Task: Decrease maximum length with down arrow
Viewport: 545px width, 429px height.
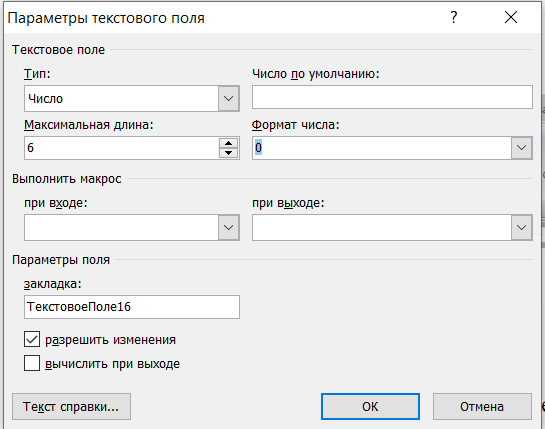Action: coord(228,153)
